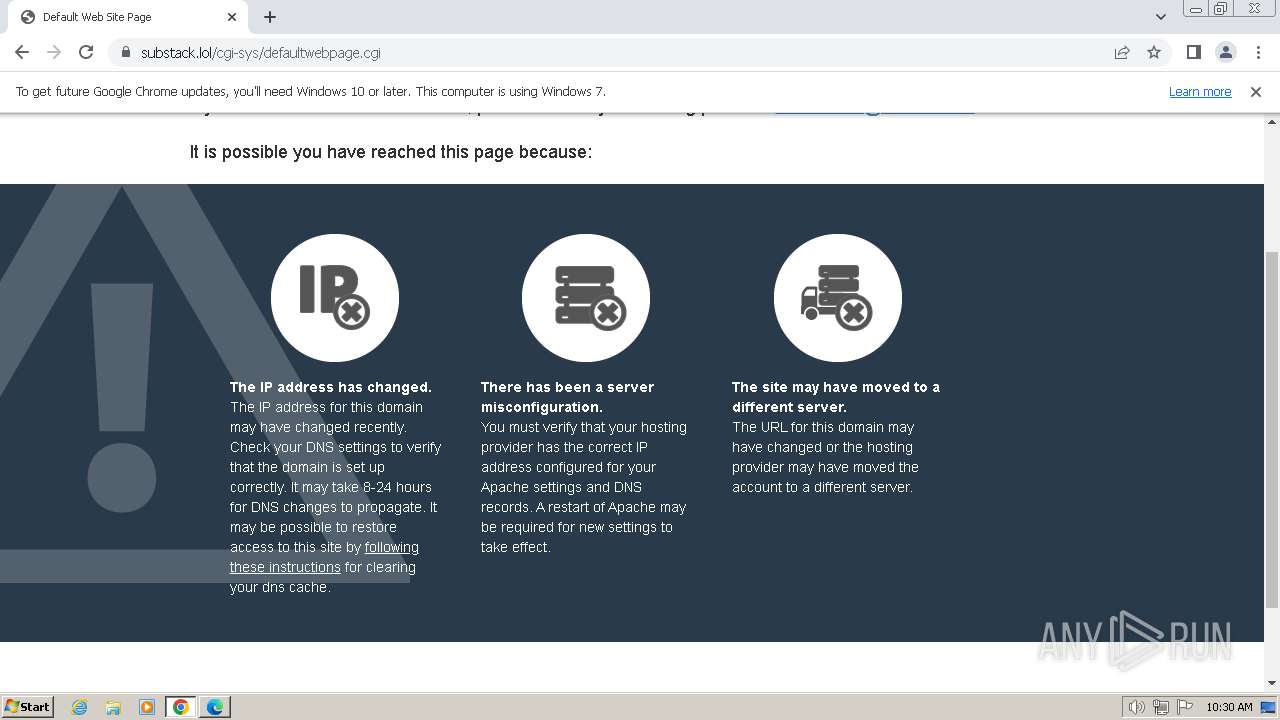Click the moved server truck icon
This screenshot has height=720, width=1280.
point(838,298)
